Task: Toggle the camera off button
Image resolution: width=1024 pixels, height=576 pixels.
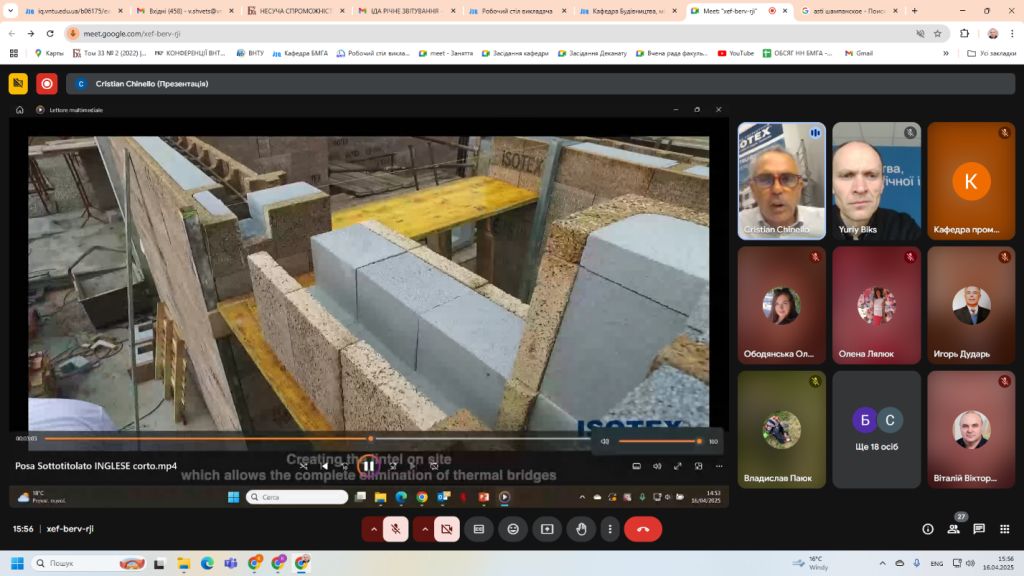Action: (447, 529)
